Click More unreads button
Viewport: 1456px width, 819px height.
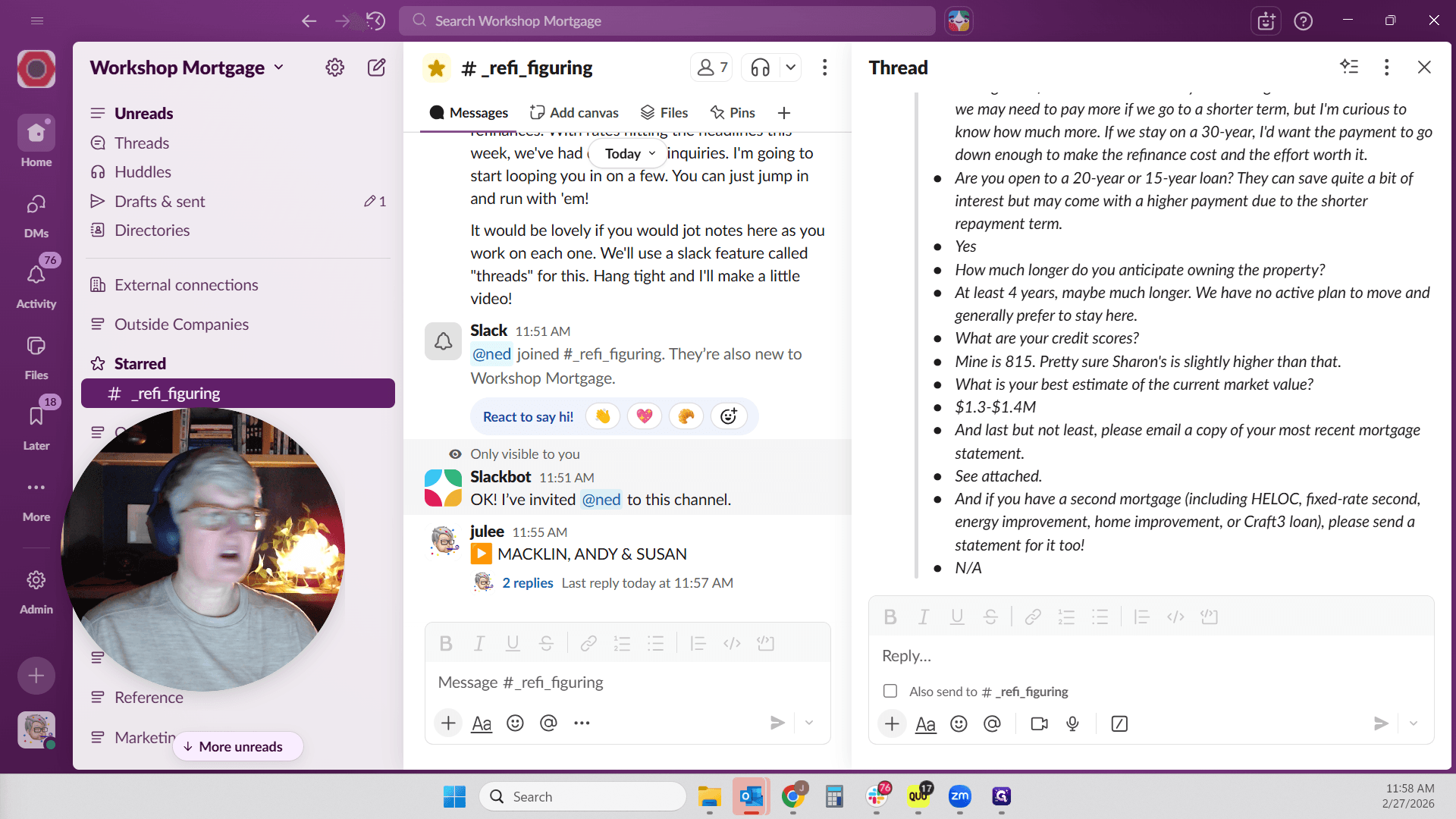238,746
